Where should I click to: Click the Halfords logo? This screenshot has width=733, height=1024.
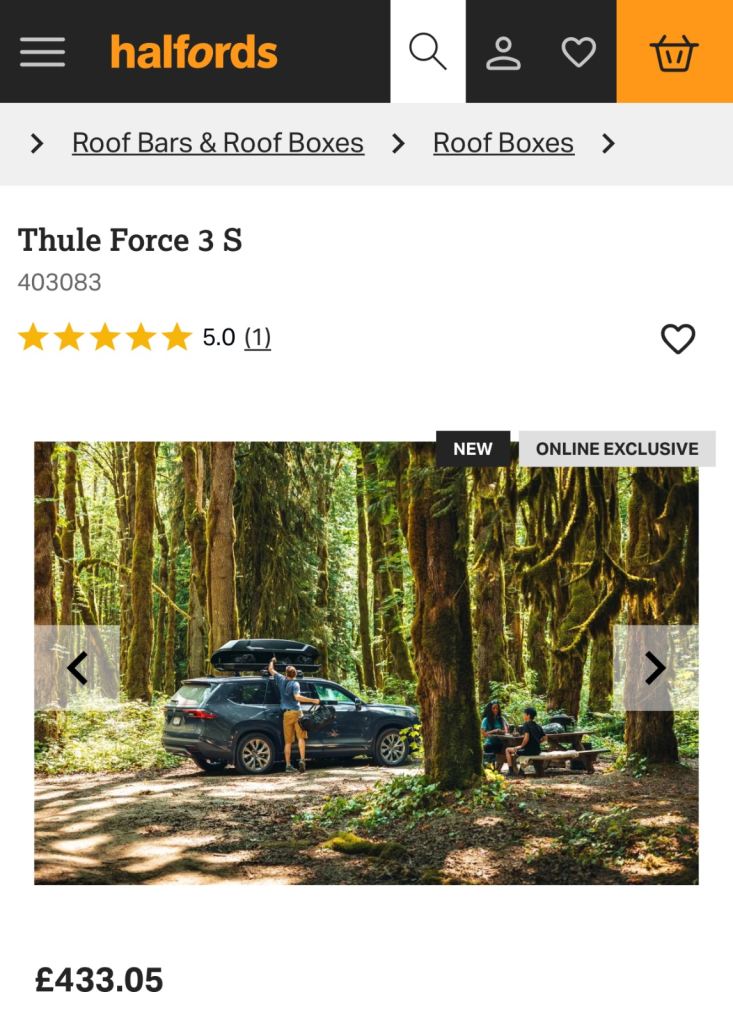click(194, 52)
